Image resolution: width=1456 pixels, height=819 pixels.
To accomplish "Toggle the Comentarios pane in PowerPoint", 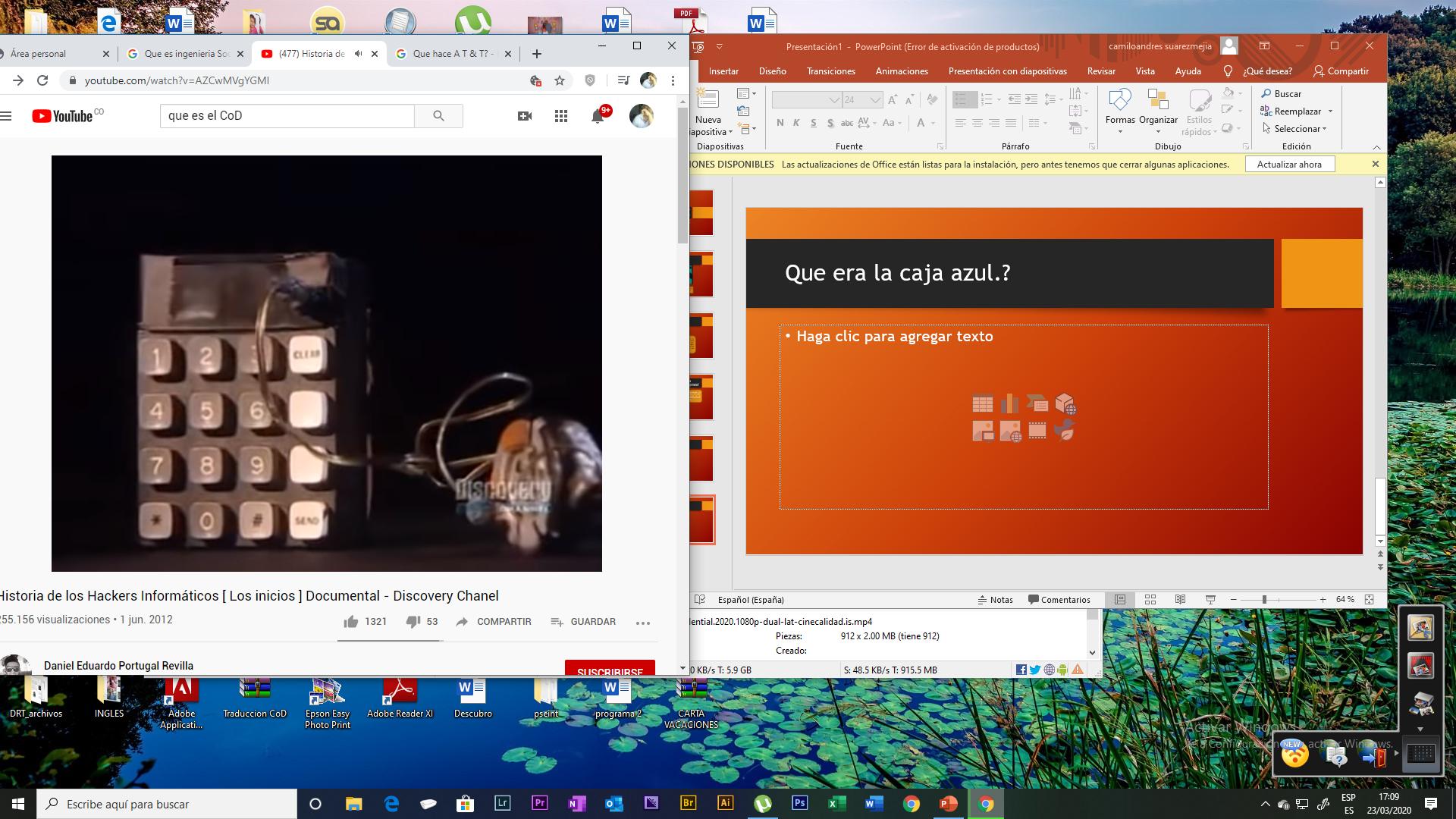I will (x=1059, y=599).
